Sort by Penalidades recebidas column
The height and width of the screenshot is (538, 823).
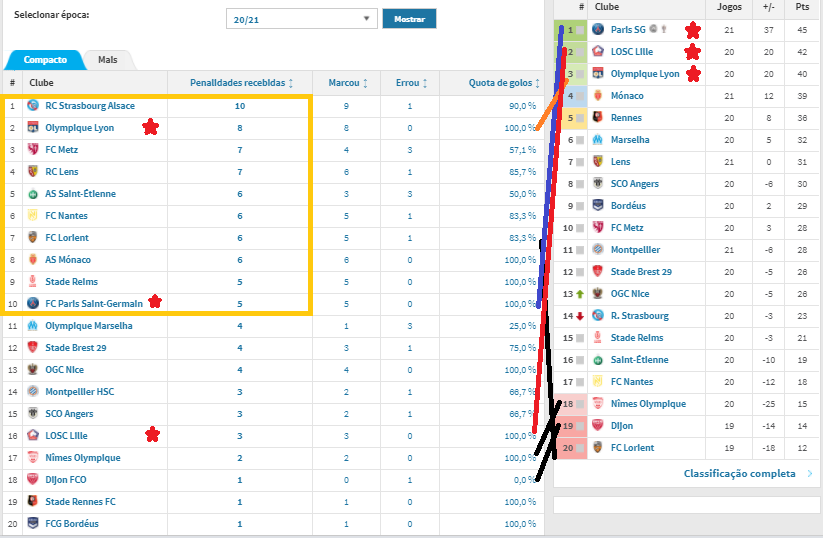coord(241,83)
